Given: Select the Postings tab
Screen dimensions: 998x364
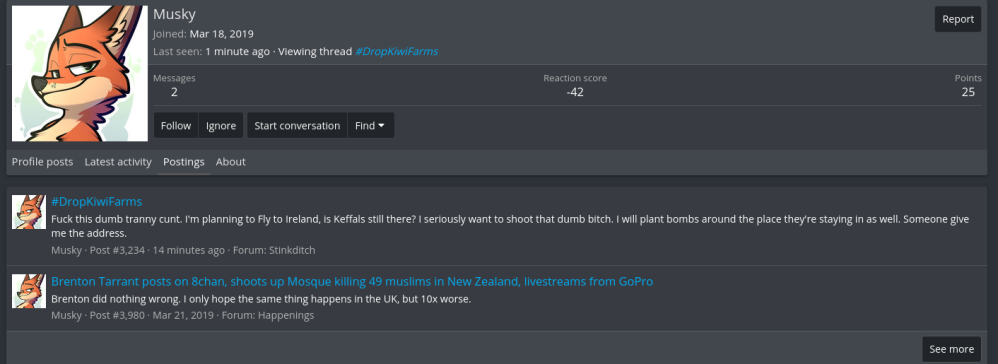Looking at the screenshot, I should pyautogui.click(x=183, y=162).
